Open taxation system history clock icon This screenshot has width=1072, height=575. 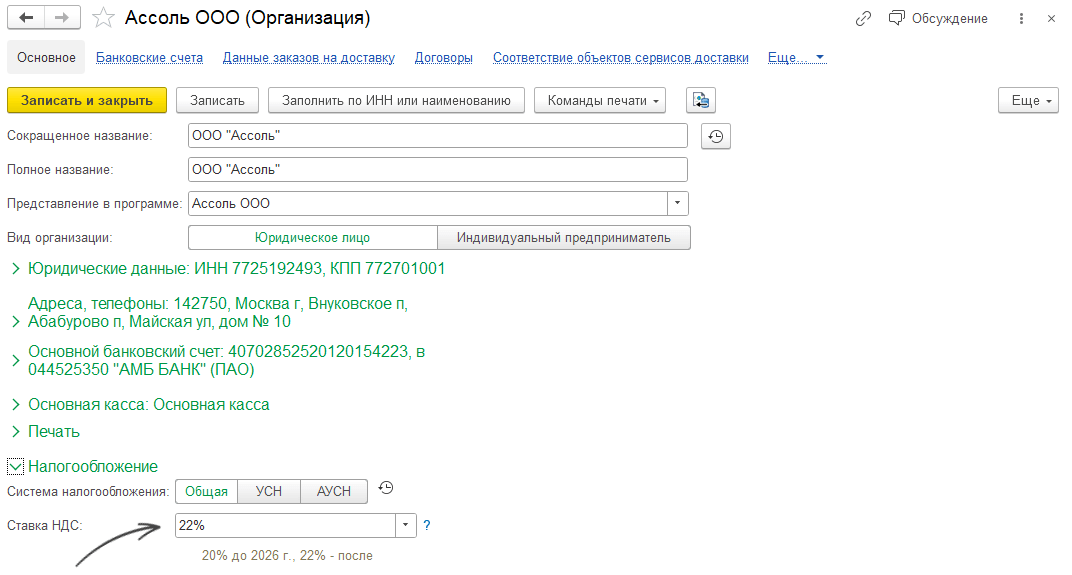click(x=387, y=488)
